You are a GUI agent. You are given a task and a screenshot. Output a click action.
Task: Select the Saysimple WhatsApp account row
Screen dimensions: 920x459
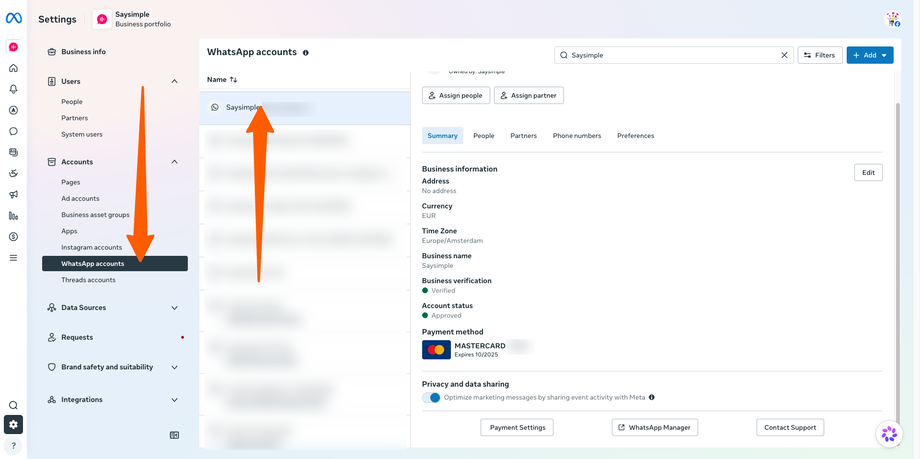click(x=305, y=108)
